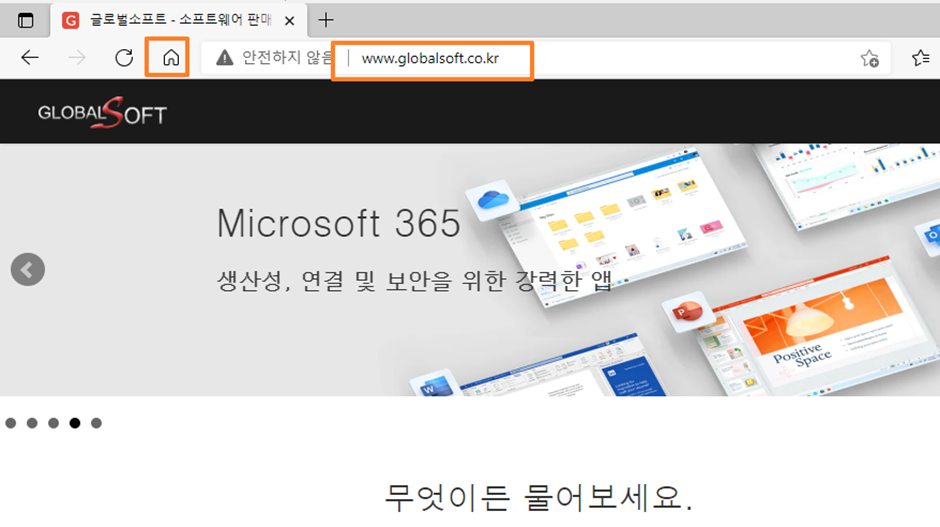Select the 글로벌소프트 browser tab

(179, 20)
